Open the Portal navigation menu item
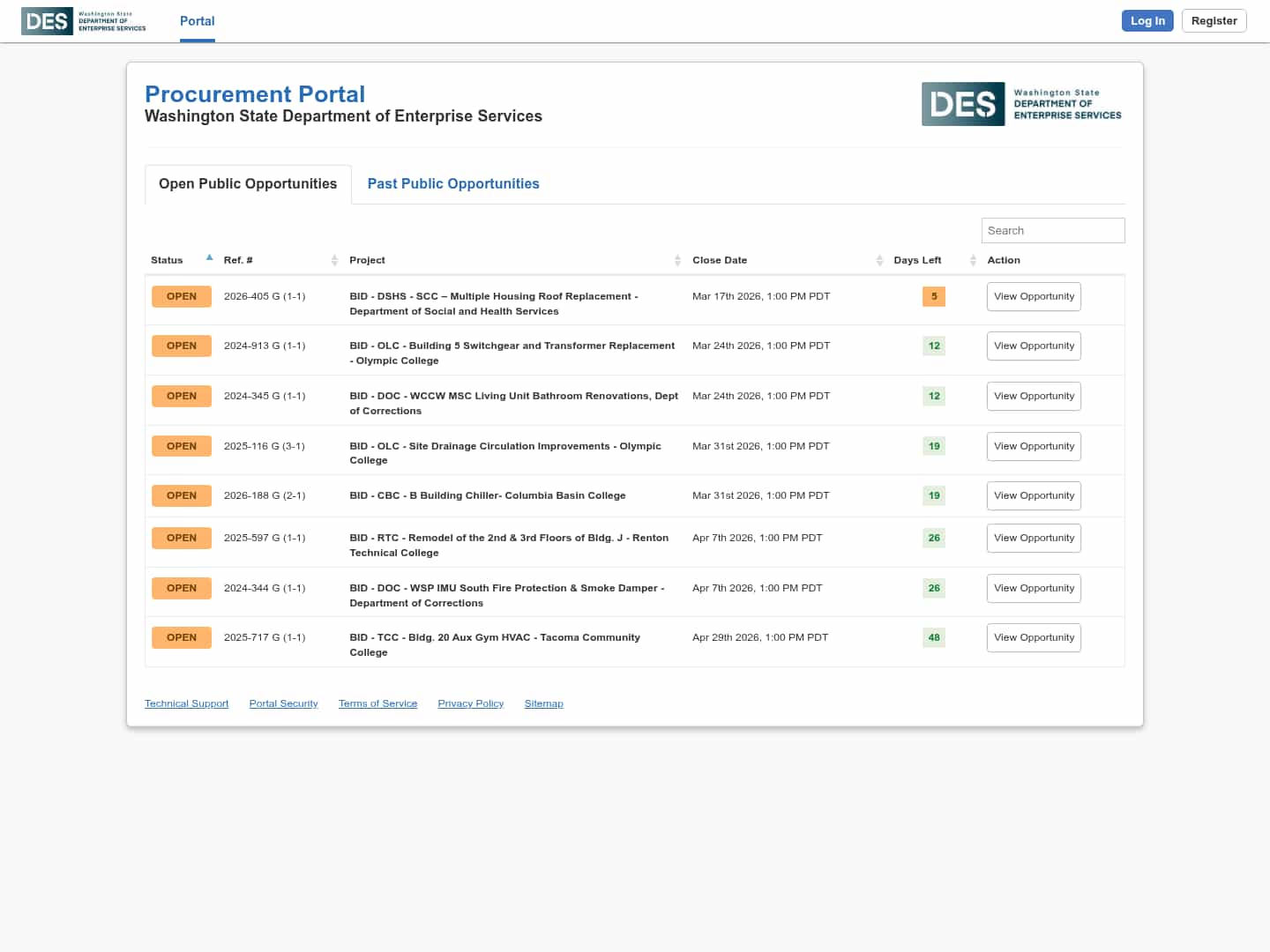 [197, 21]
